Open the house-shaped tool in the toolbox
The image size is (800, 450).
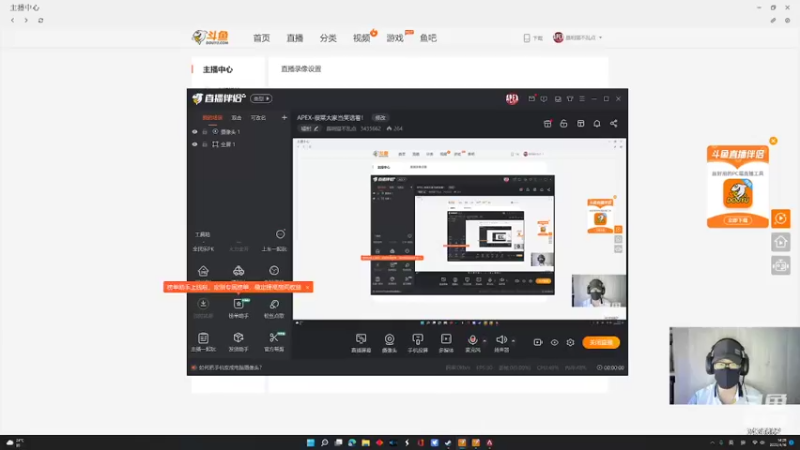pyautogui.click(x=203, y=270)
